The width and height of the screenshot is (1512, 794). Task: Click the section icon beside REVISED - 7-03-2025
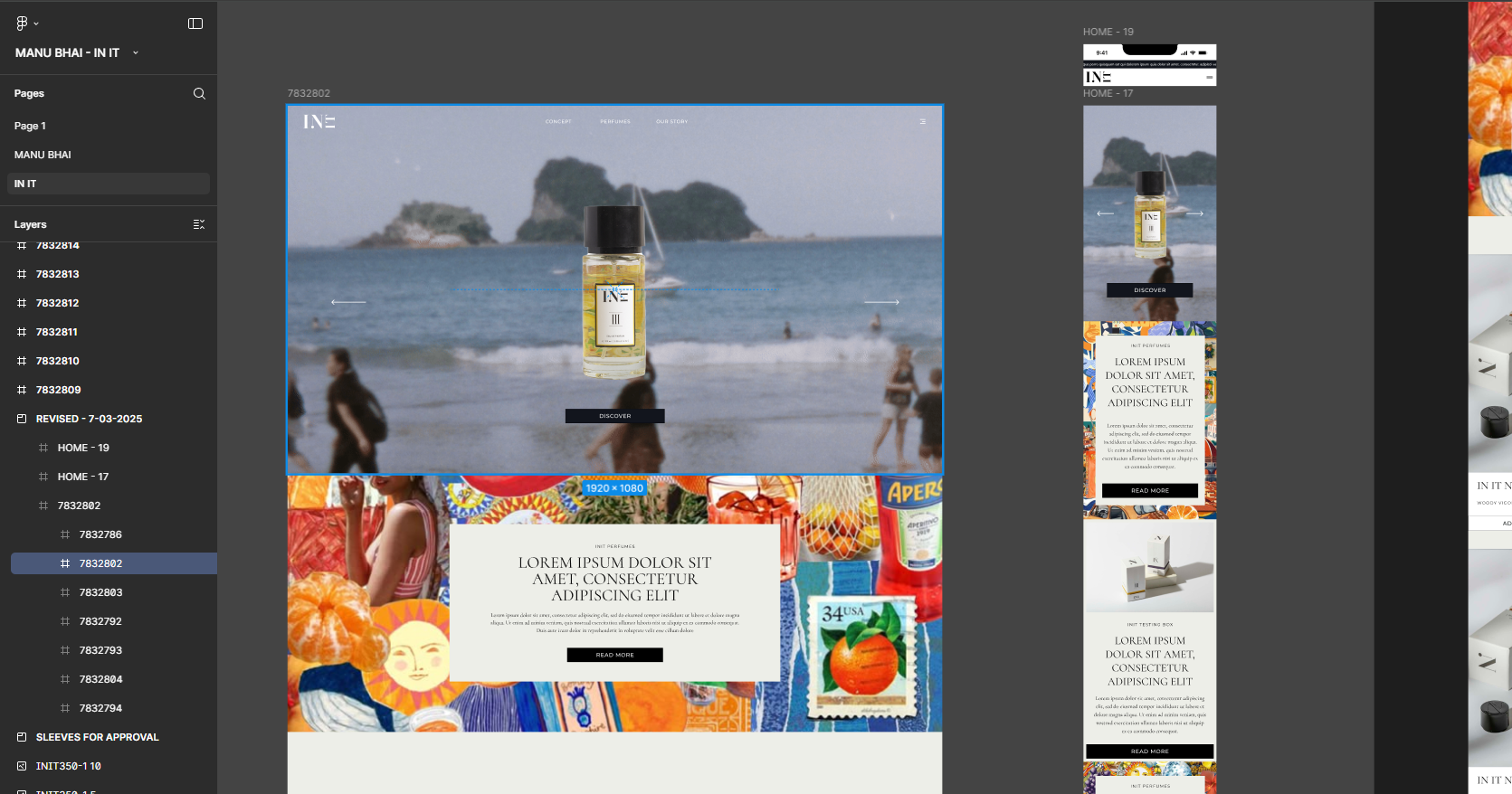click(22, 419)
